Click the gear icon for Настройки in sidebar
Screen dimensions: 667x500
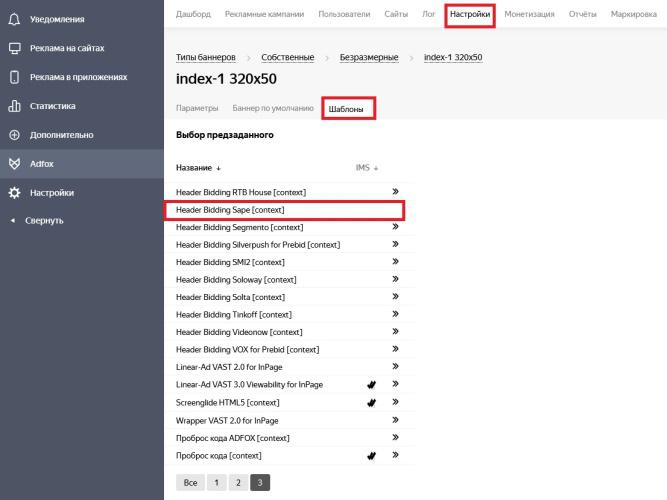pyautogui.click(x=14, y=193)
